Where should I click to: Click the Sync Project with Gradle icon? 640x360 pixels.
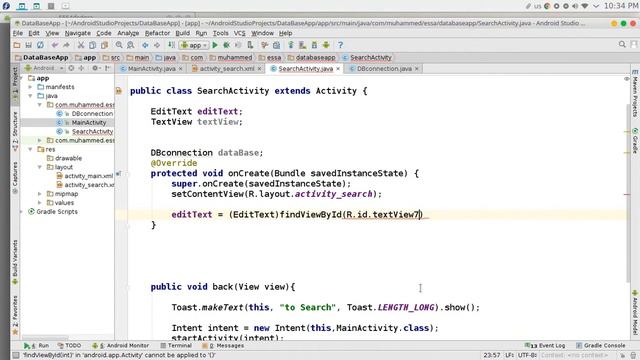[291, 45]
